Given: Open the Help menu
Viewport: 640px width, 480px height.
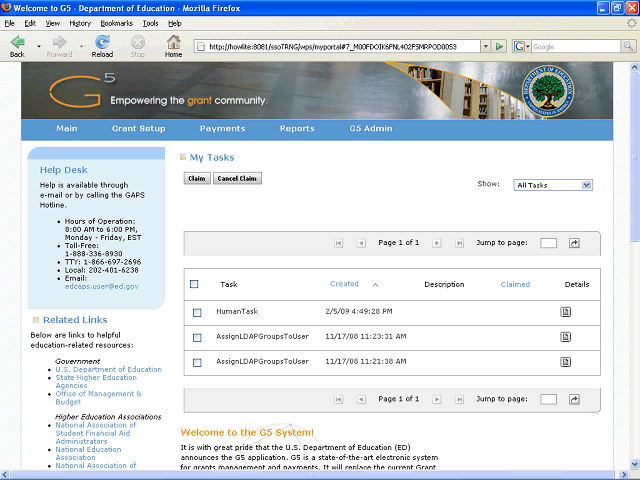Looking at the screenshot, I should [x=175, y=24].
